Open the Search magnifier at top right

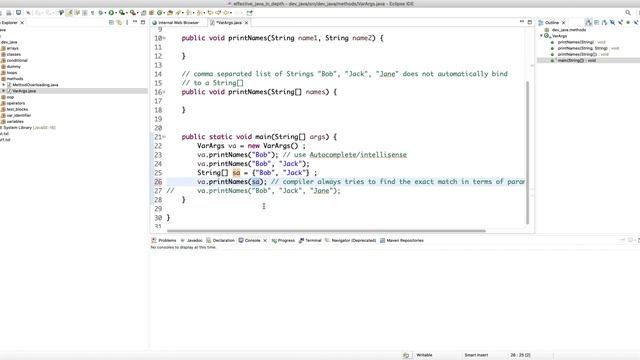click(x=628, y=13)
